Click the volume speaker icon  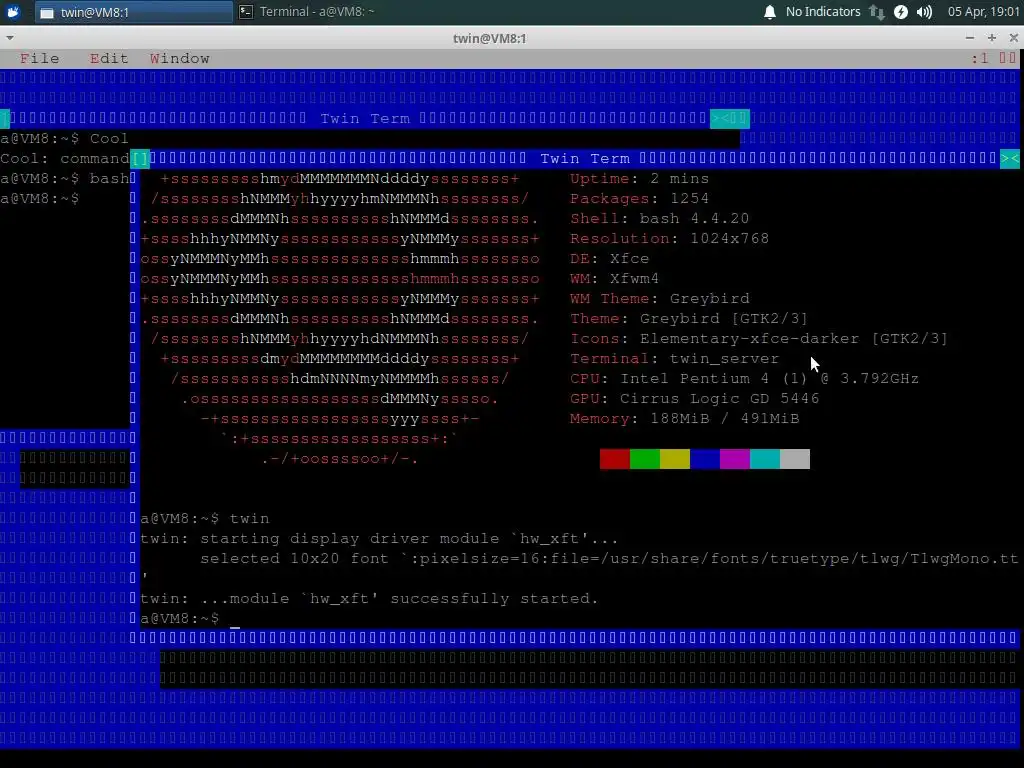point(924,12)
